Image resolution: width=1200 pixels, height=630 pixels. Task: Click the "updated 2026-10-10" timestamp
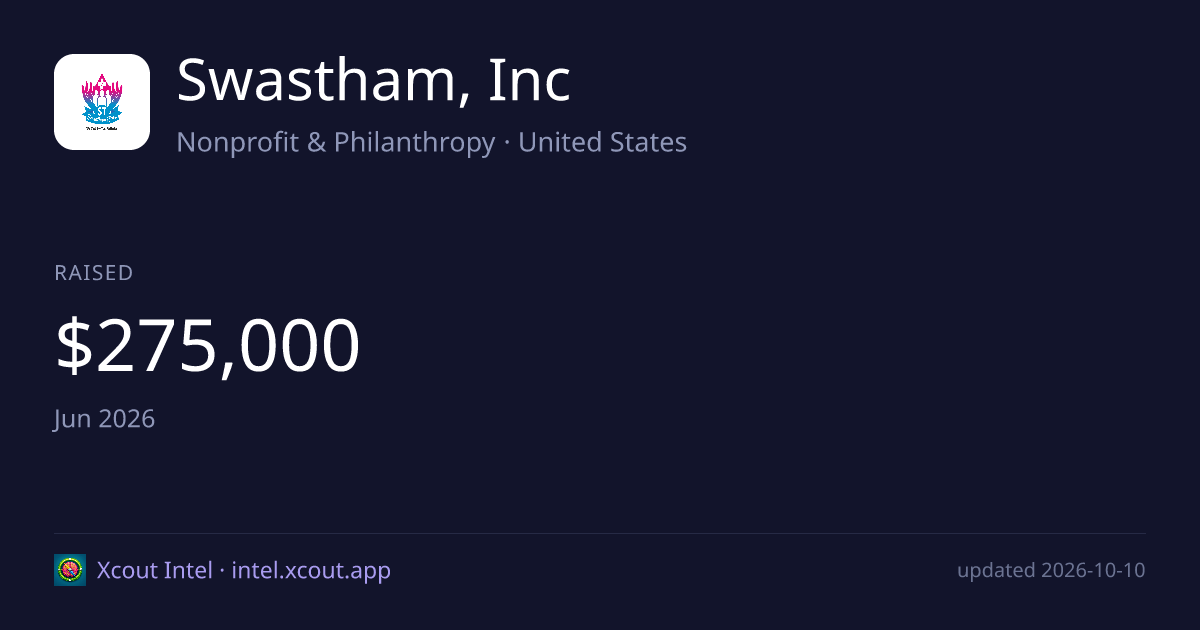pos(1051,571)
